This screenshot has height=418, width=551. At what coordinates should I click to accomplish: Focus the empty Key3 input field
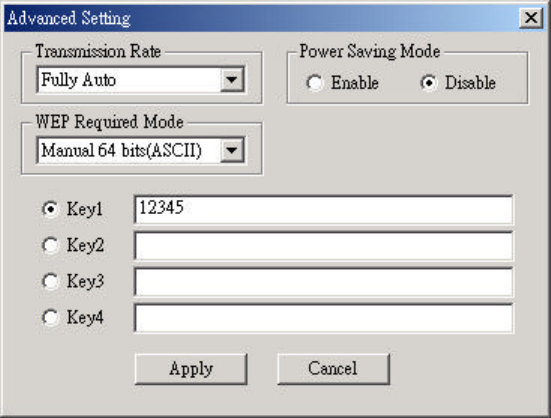pos(323,282)
